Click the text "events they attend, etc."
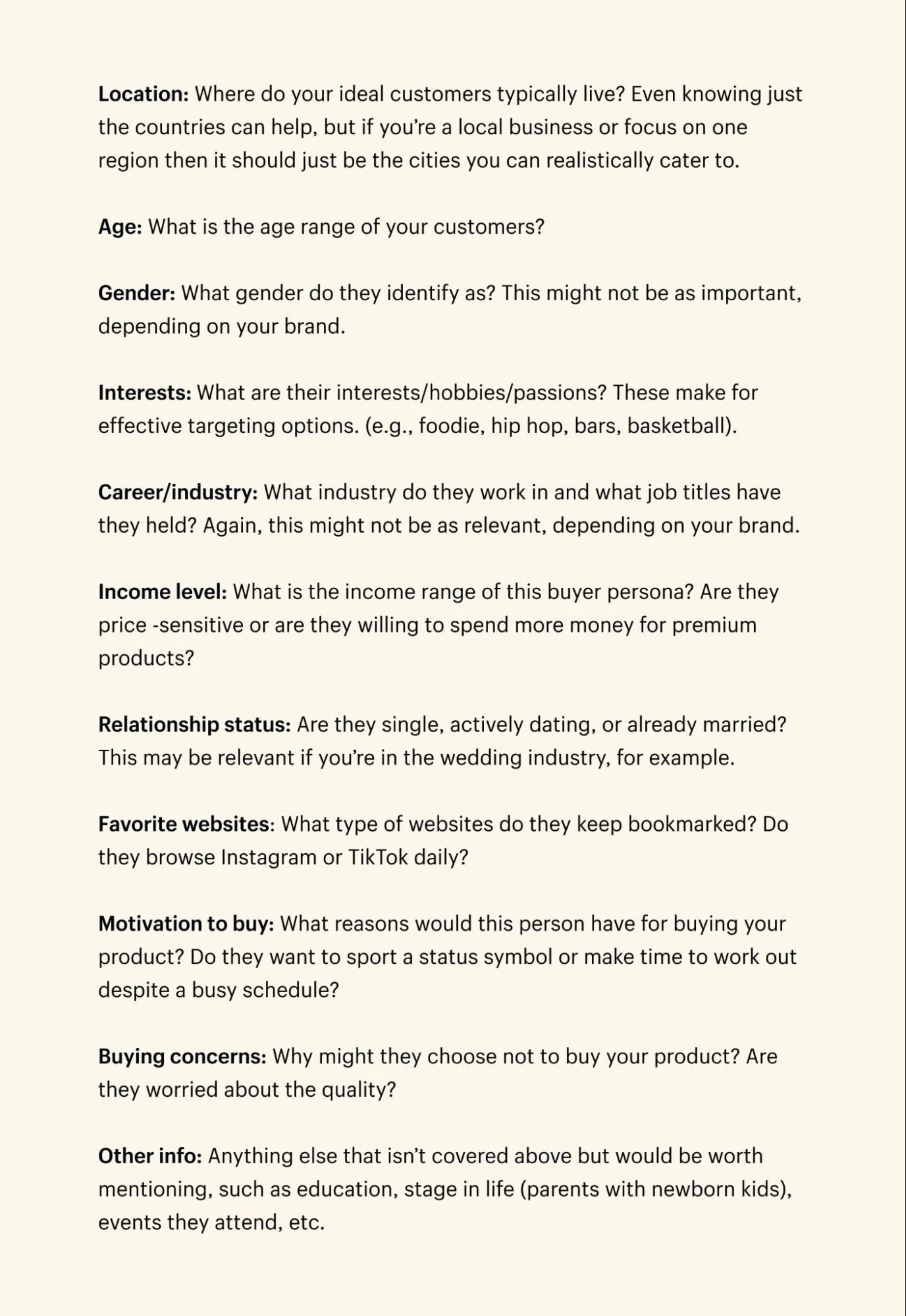The height and width of the screenshot is (1316, 906). [x=211, y=1223]
